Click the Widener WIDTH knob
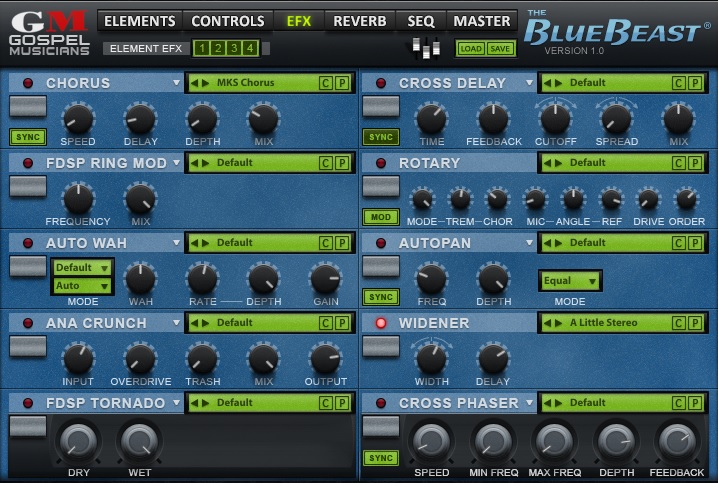718x483 pixels. (431, 359)
